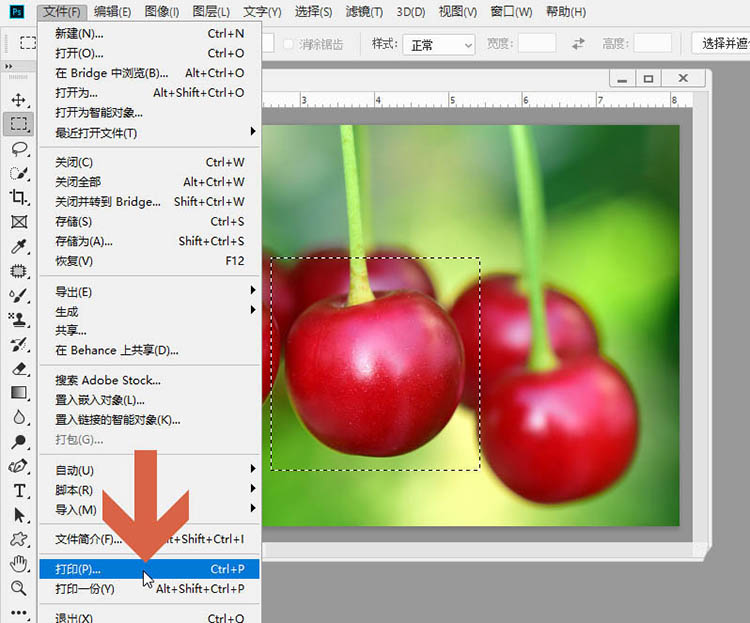
Task: Select the Horizontal Type tool
Action: pyautogui.click(x=19, y=490)
